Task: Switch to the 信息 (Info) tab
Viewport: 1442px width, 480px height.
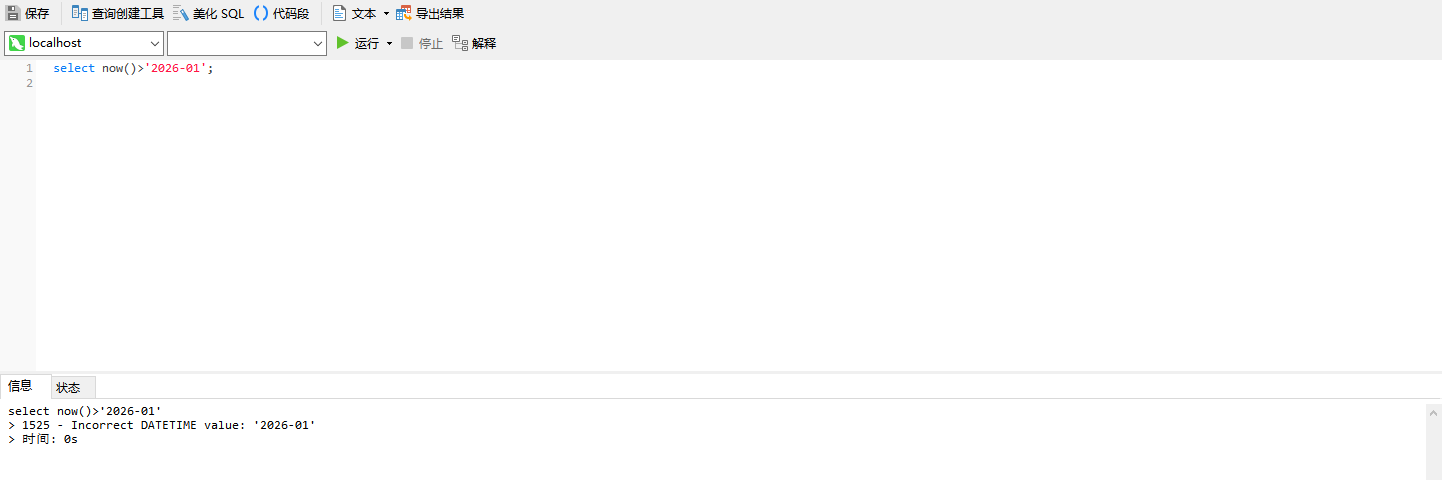Action: (x=21, y=386)
